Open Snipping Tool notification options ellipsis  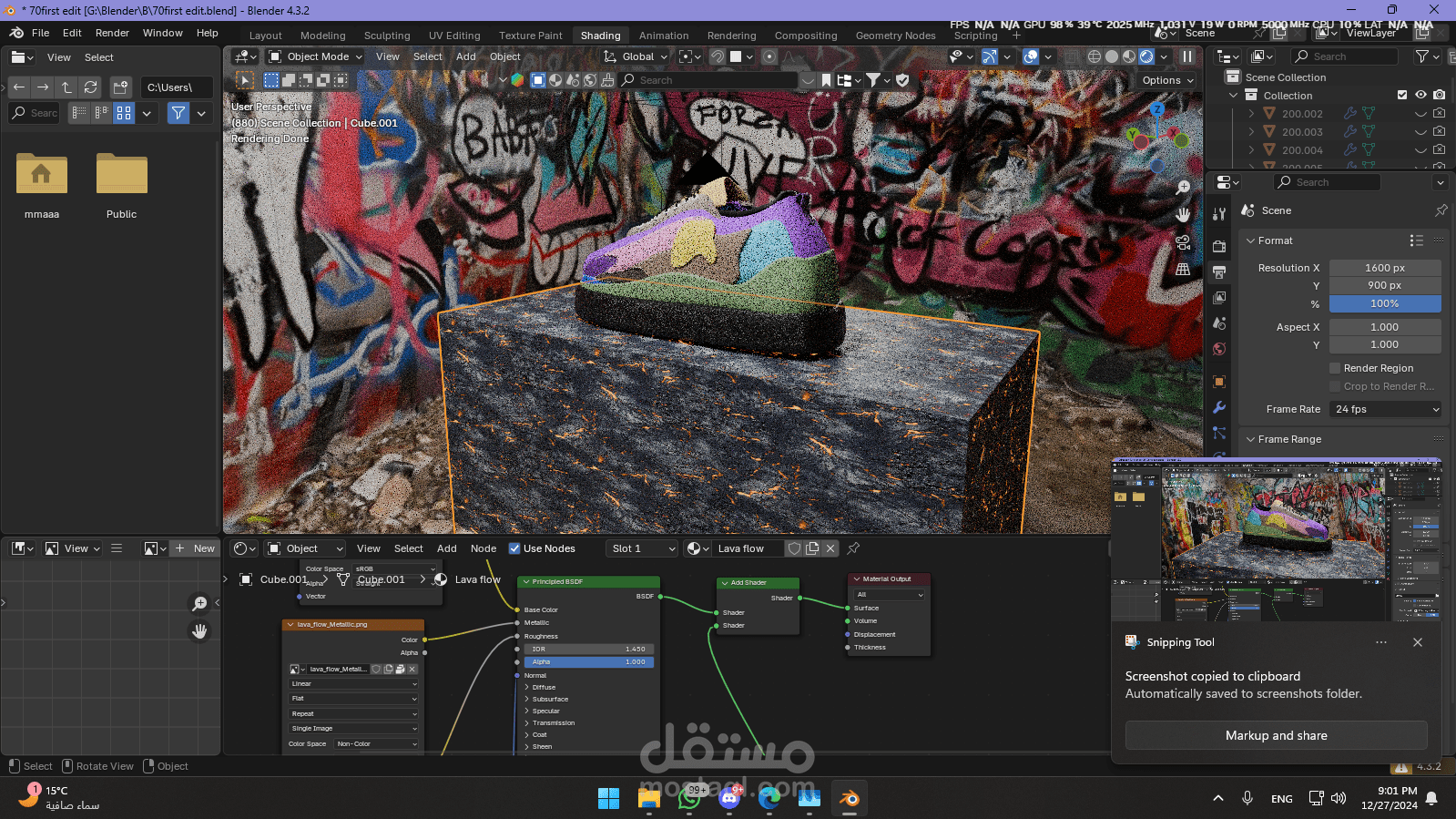point(1381,642)
